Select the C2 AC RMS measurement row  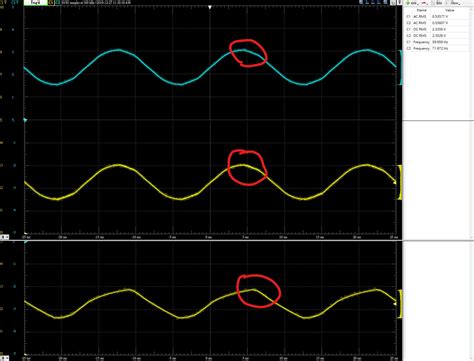[437, 23]
